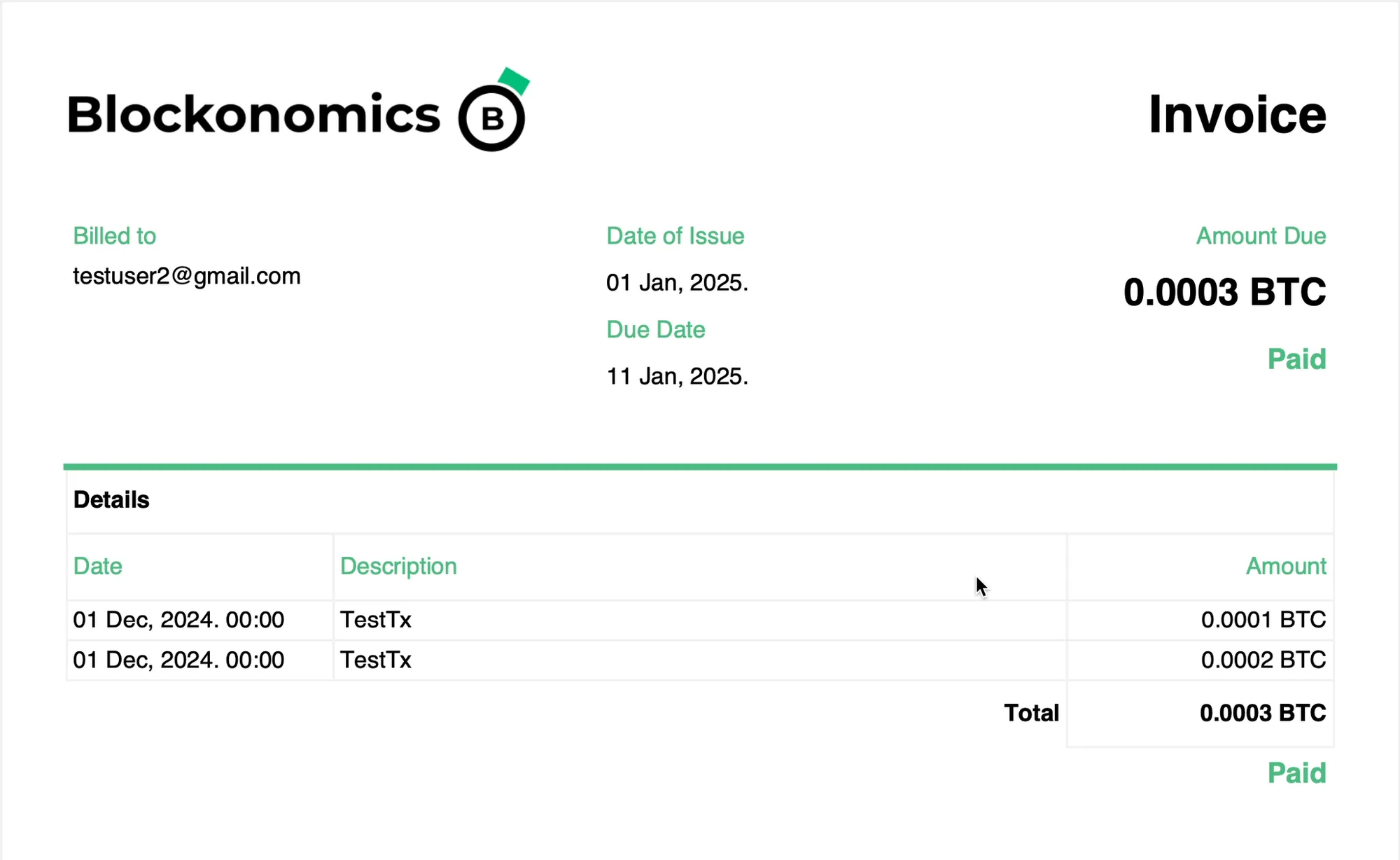Viewport: 1400px width, 860px height.
Task: Click the Paid status under Amount Due
Action: (1297, 359)
